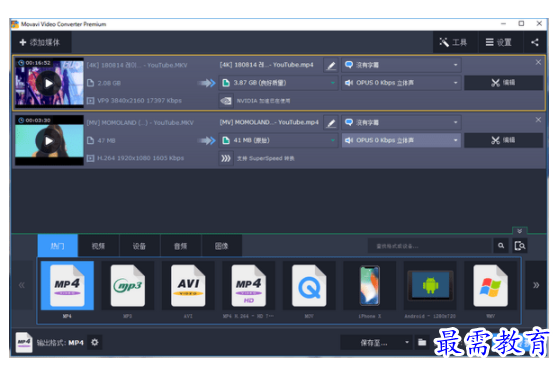Select the MP4 H.264 HD preset
The image size is (558, 374).
pyautogui.click(x=248, y=285)
